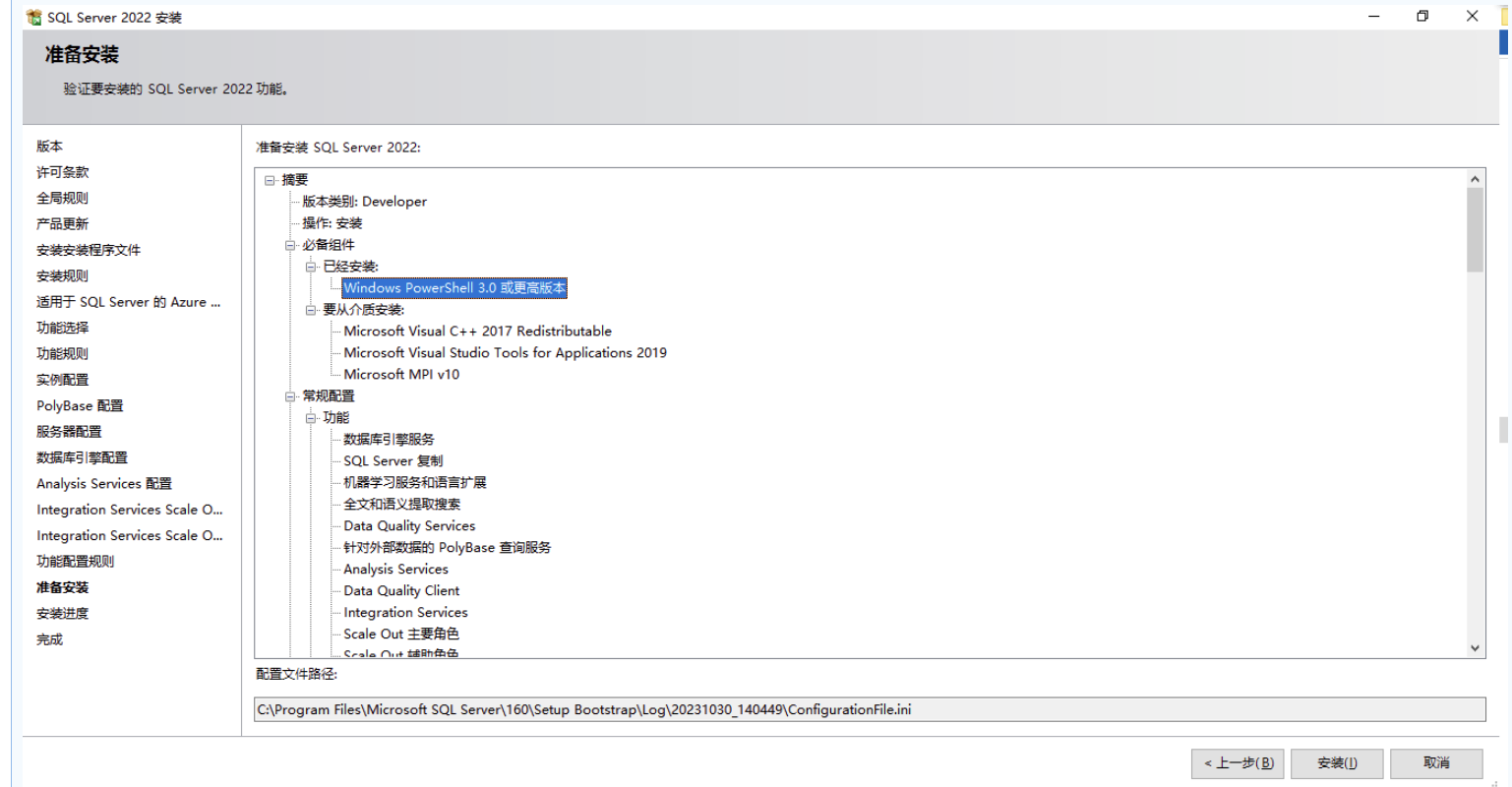
Task: Collapse the 必备组件 node
Action: [290, 245]
